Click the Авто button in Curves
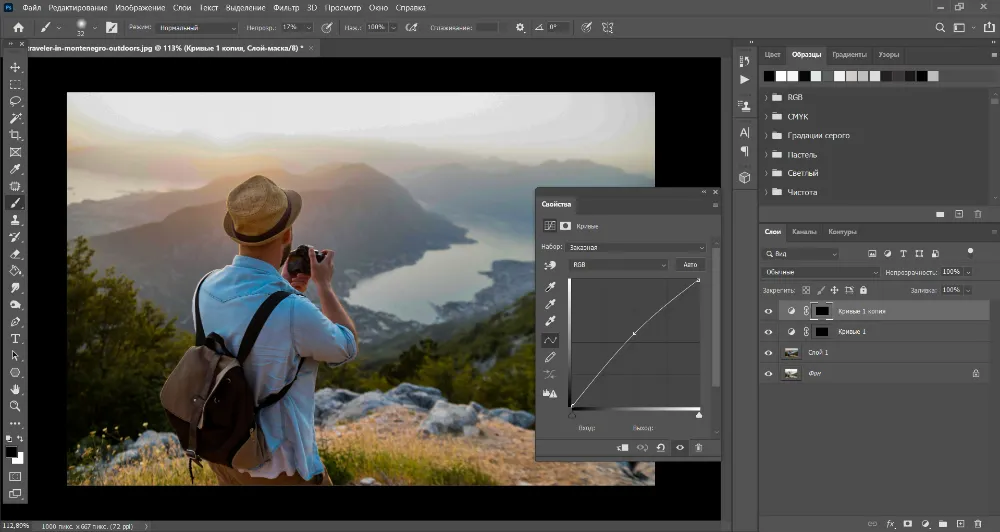This screenshot has width=1000, height=532. [690, 265]
